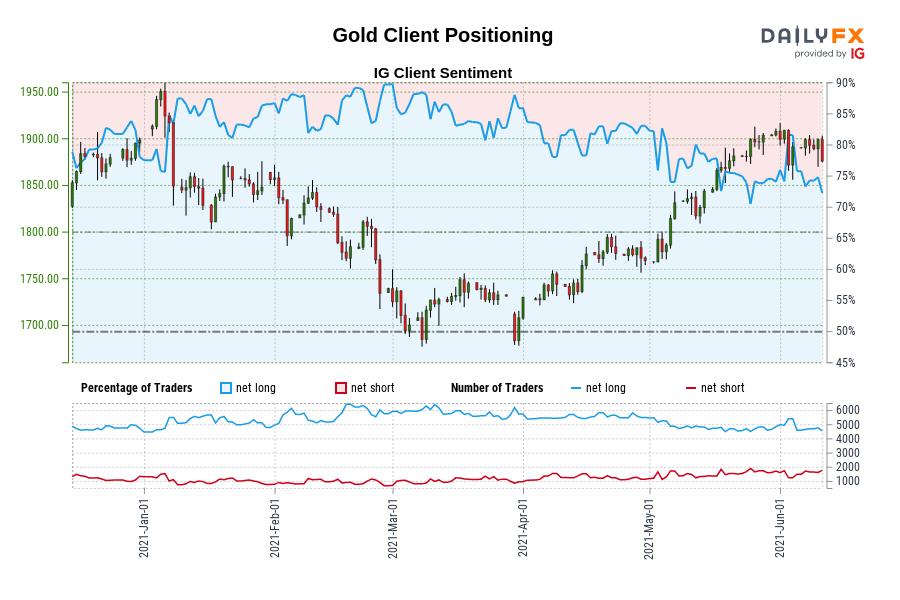This screenshot has width=900, height=600.
Task: Click the 1950.00 price axis label
Action: [40, 92]
